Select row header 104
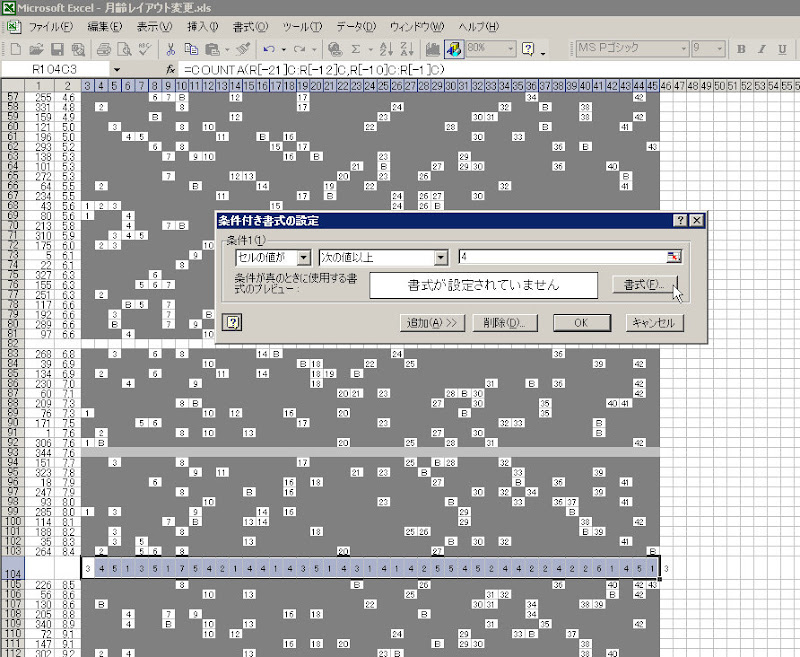Viewport: 800px width, 657px height. (x=13, y=568)
